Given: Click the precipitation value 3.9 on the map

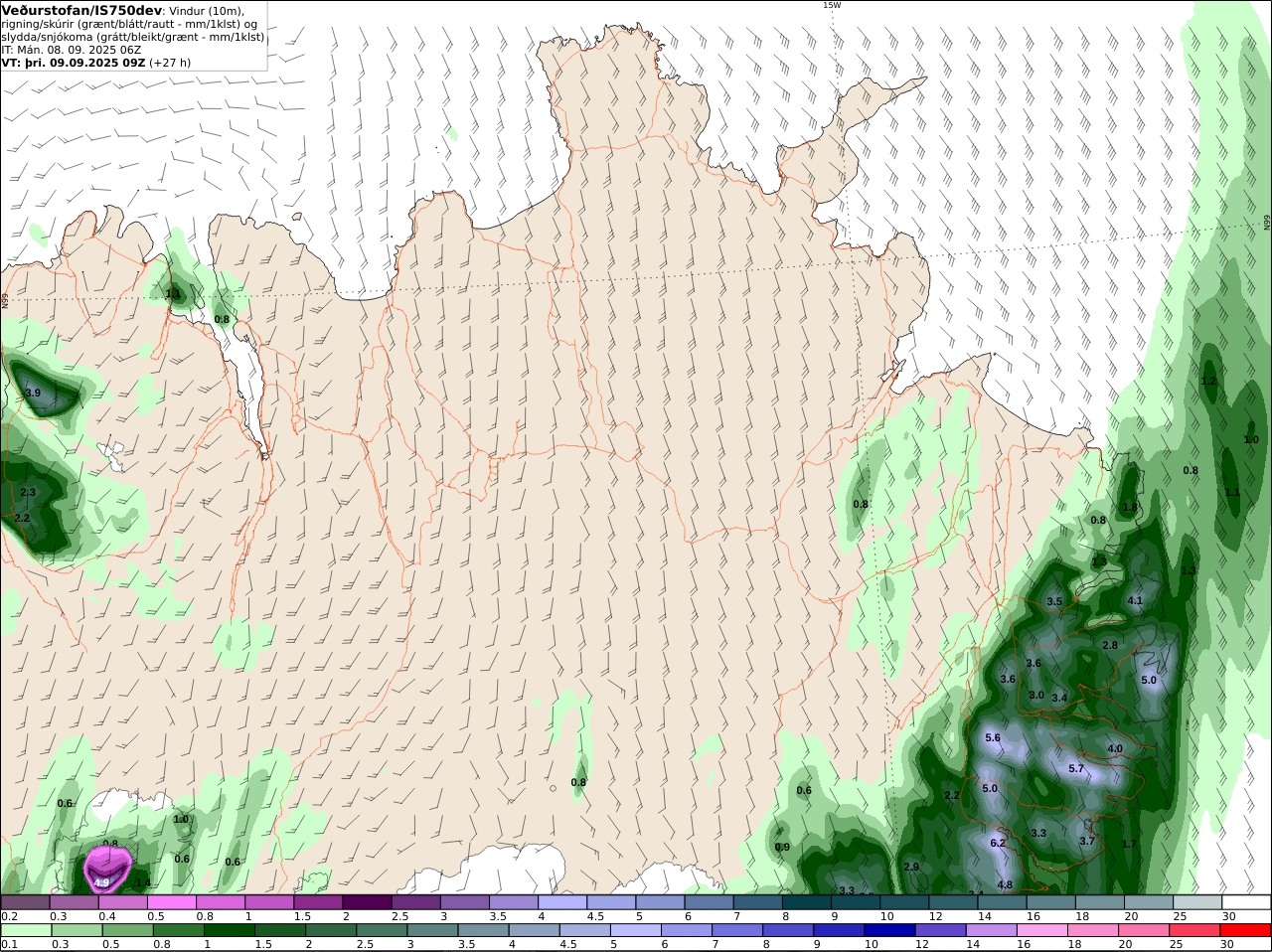Looking at the screenshot, I should [x=33, y=394].
